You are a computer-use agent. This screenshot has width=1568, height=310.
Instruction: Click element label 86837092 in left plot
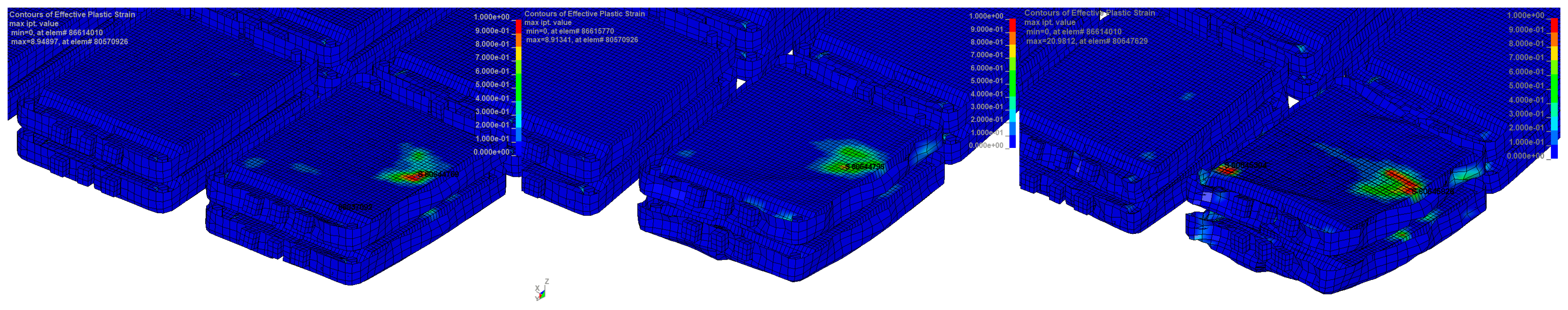pyautogui.click(x=355, y=208)
